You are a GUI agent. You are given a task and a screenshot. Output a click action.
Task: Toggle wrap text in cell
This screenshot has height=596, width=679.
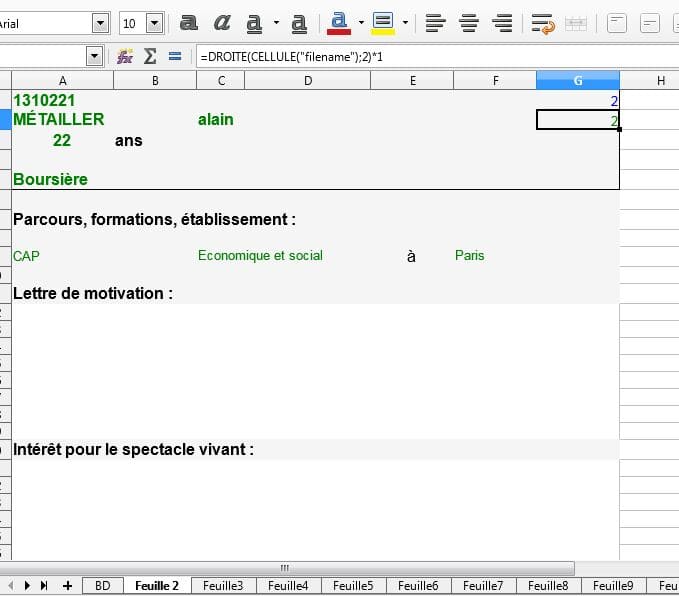[x=543, y=23]
